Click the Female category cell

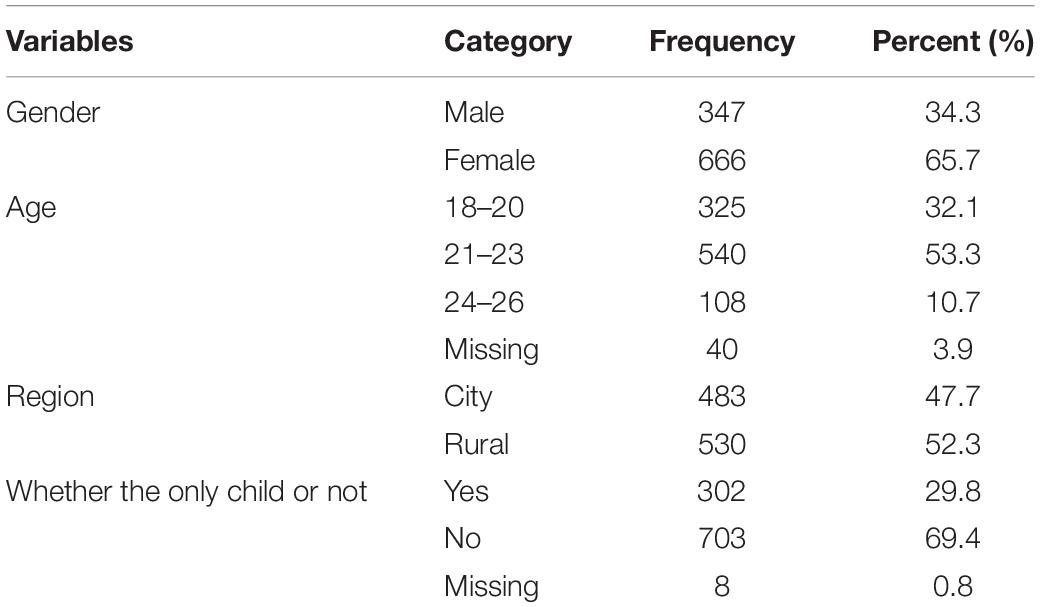coord(489,160)
